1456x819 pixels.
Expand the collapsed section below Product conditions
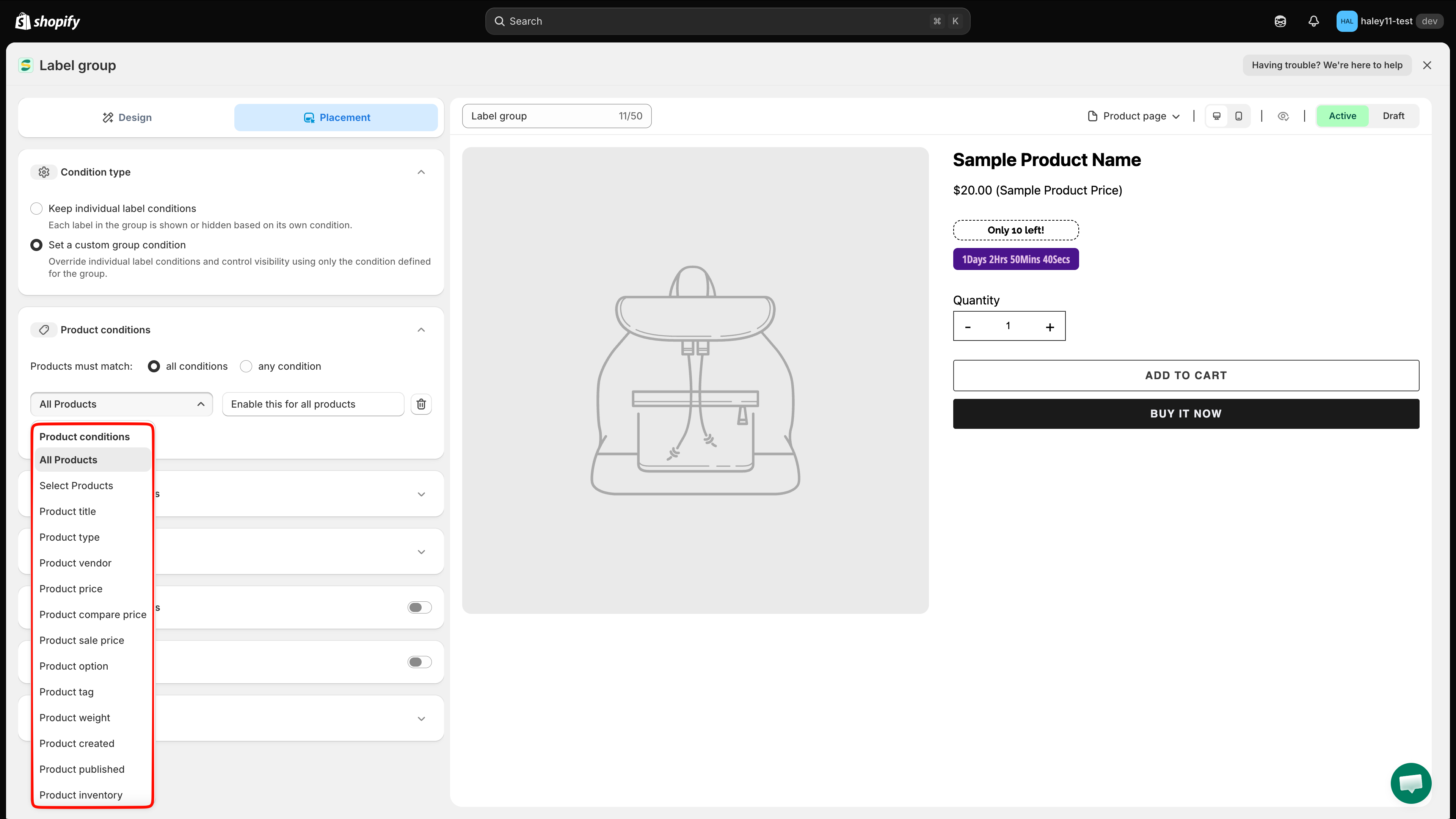point(421,494)
